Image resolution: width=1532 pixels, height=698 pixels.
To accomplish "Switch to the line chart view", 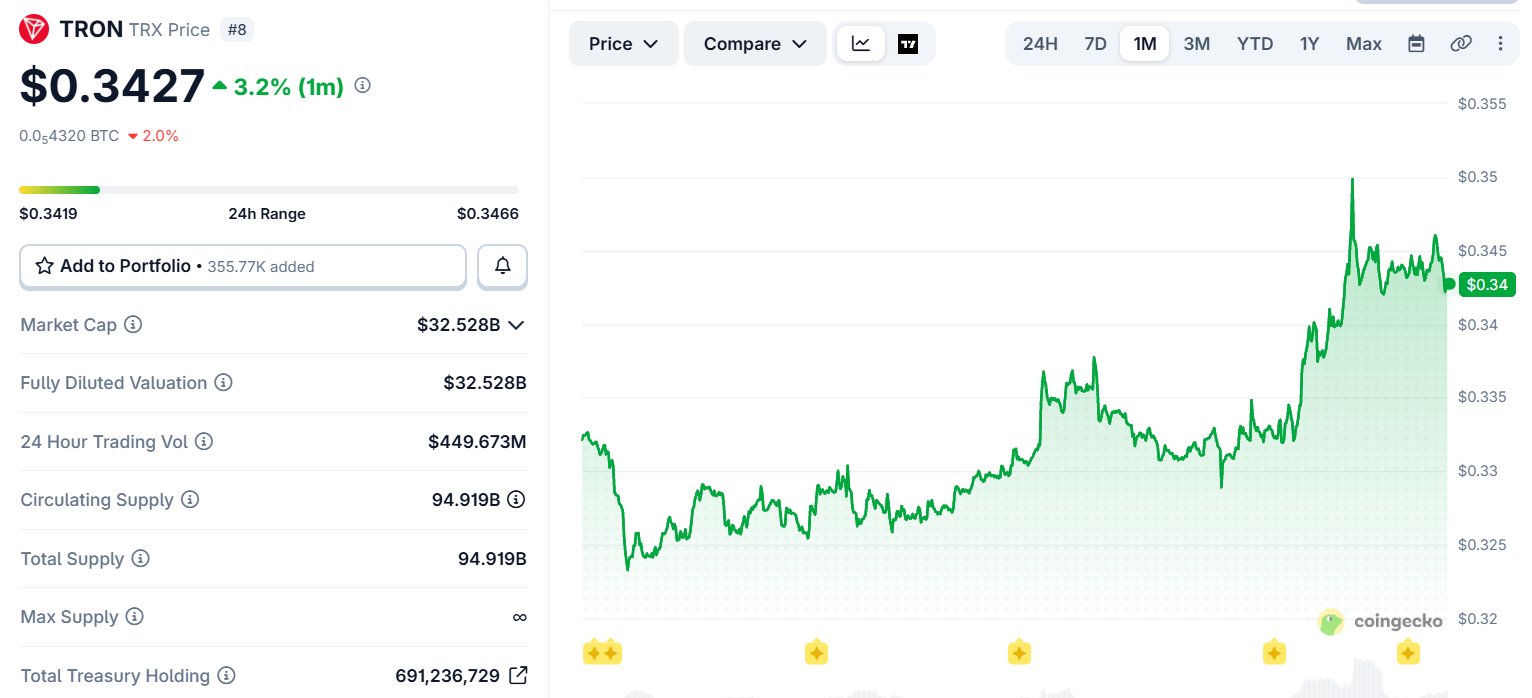I will point(861,44).
